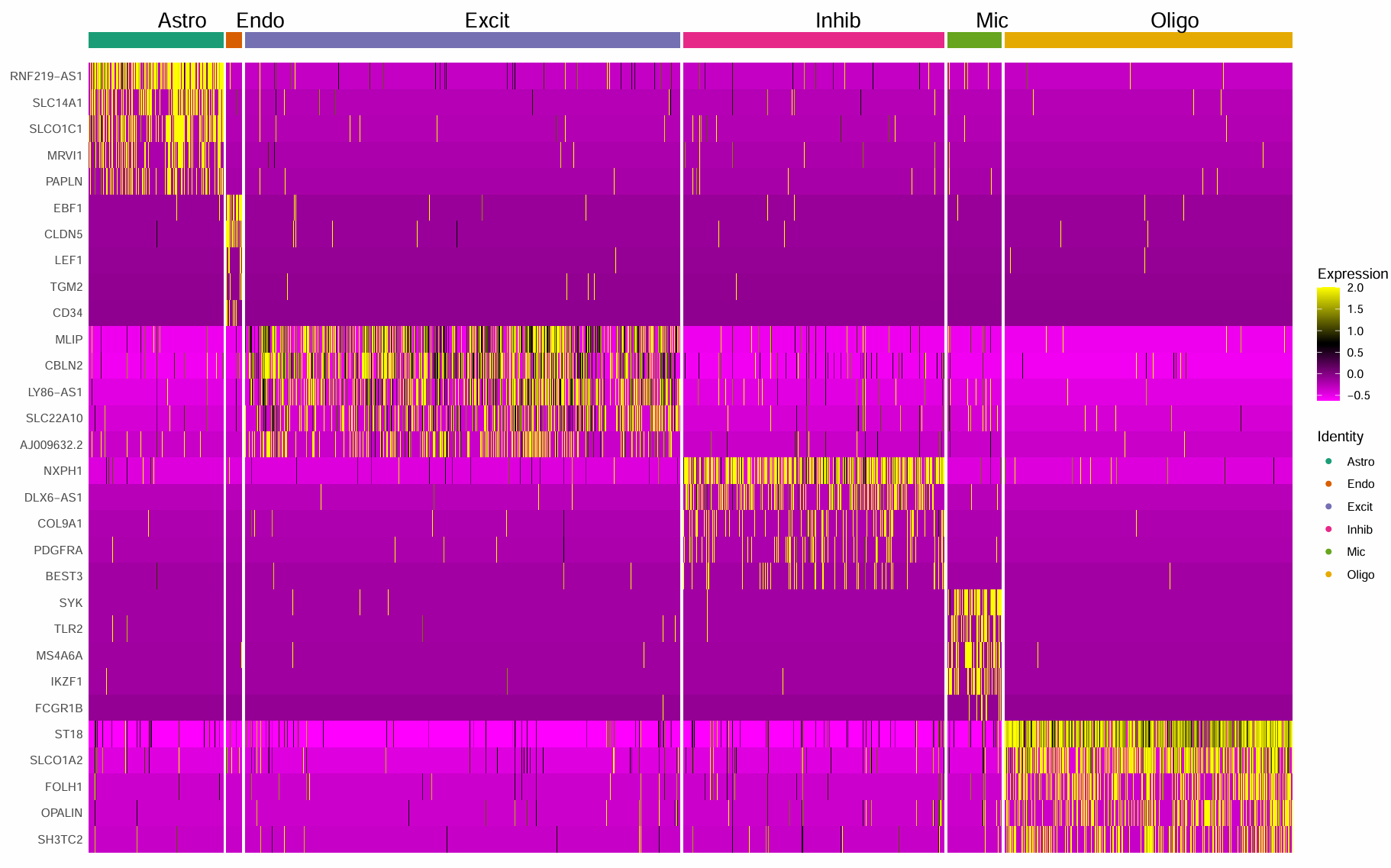Click the Oligo column heading text
The image size is (1391, 868).
click(x=1174, y=21)
